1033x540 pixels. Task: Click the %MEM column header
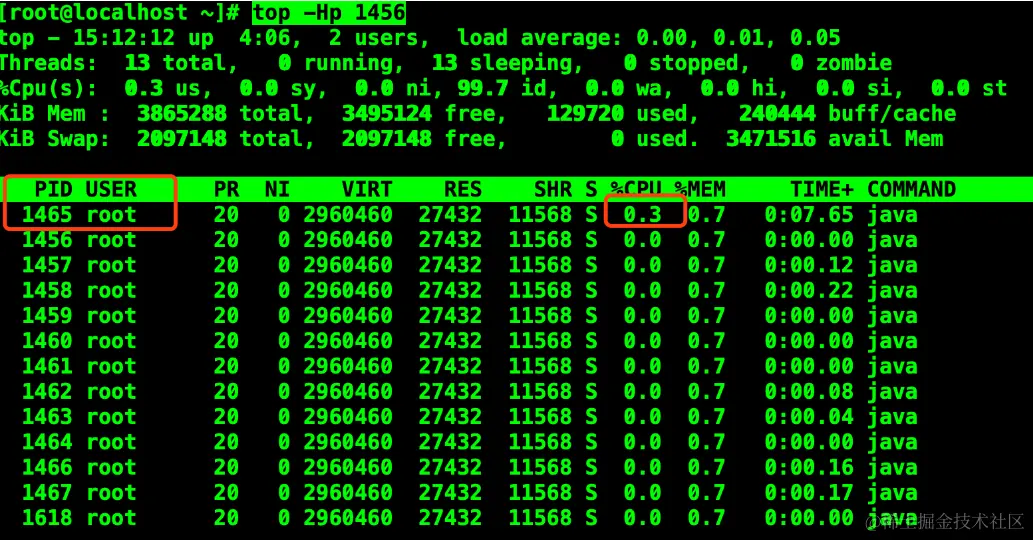tap(700, 190)
